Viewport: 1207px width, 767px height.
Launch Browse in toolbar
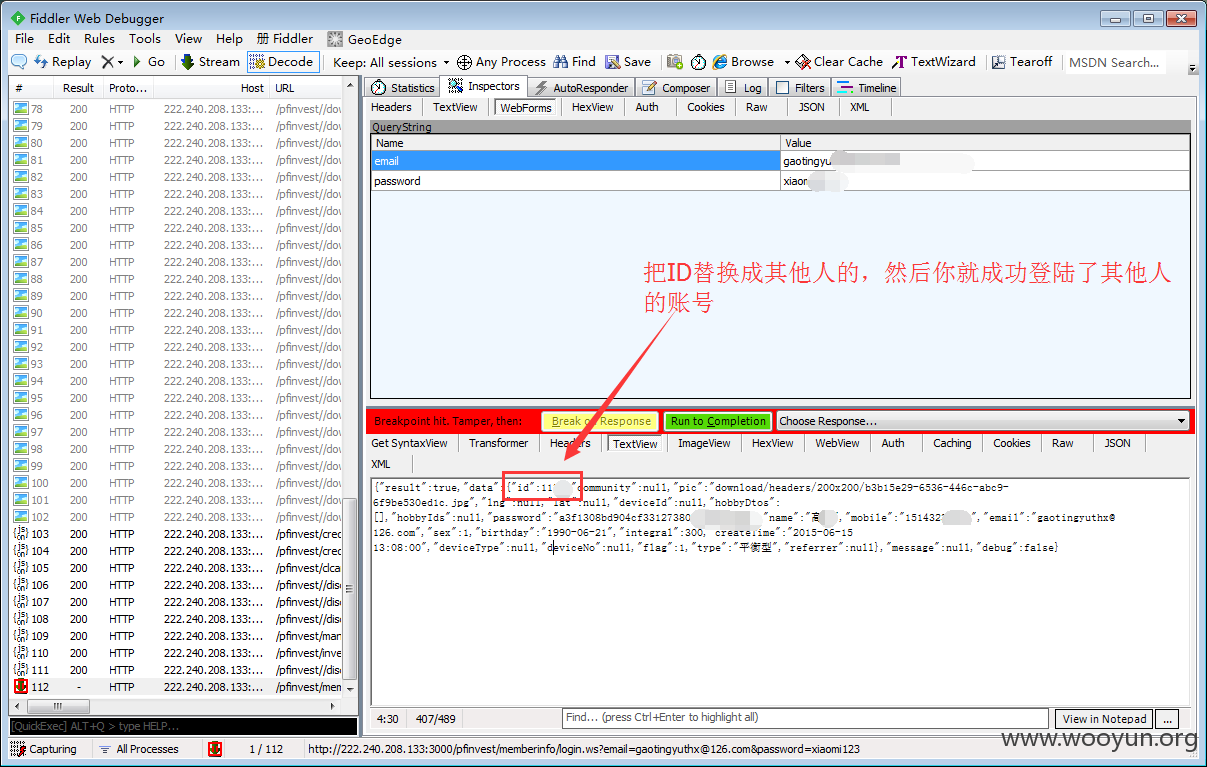point(744,62)
